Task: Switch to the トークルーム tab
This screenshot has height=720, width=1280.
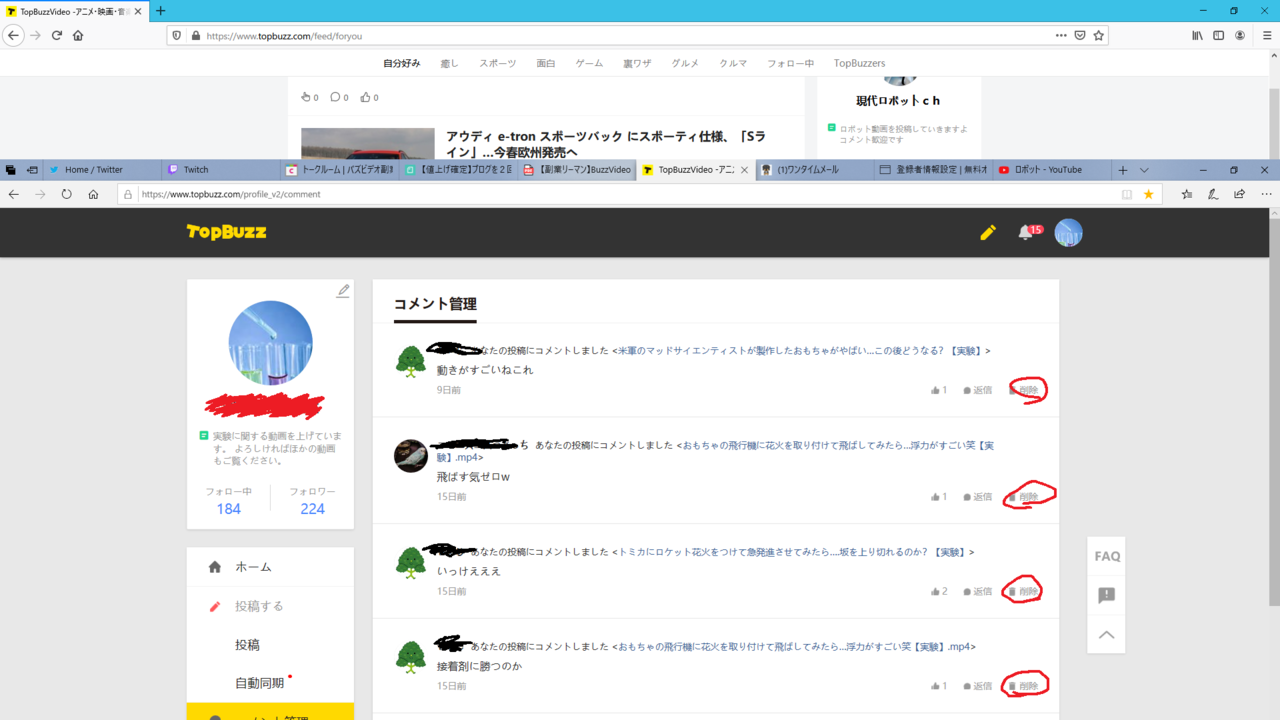Action: coord(340,170)
